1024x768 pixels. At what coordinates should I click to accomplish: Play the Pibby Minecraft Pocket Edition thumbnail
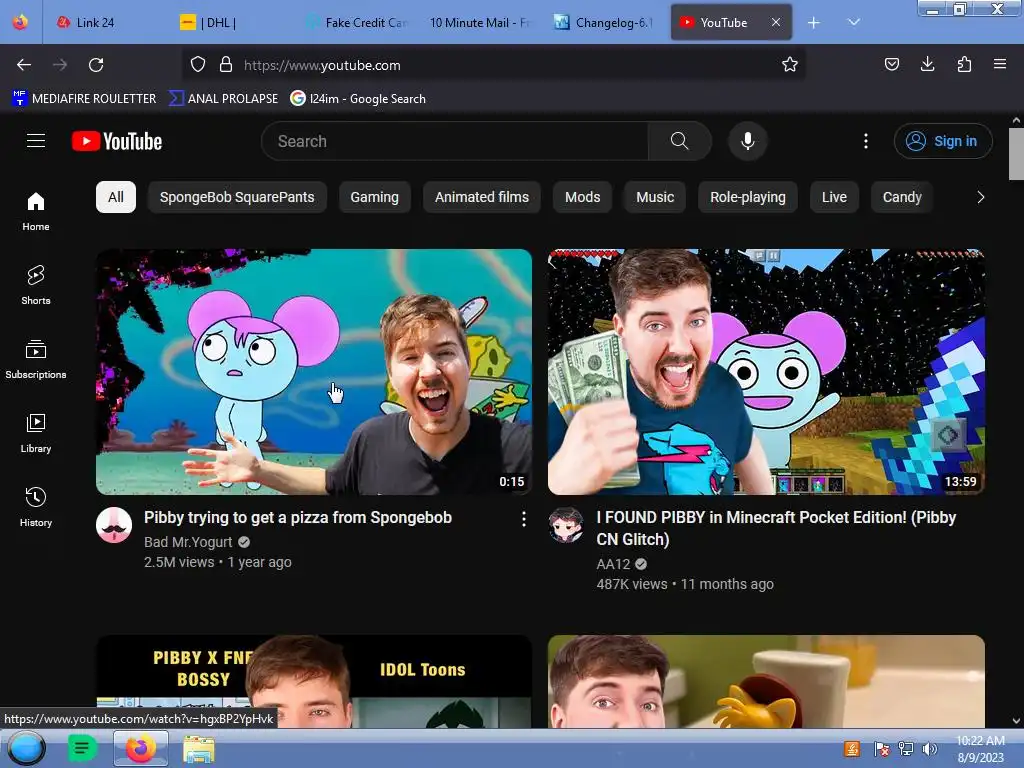click(x=766, y=372)
